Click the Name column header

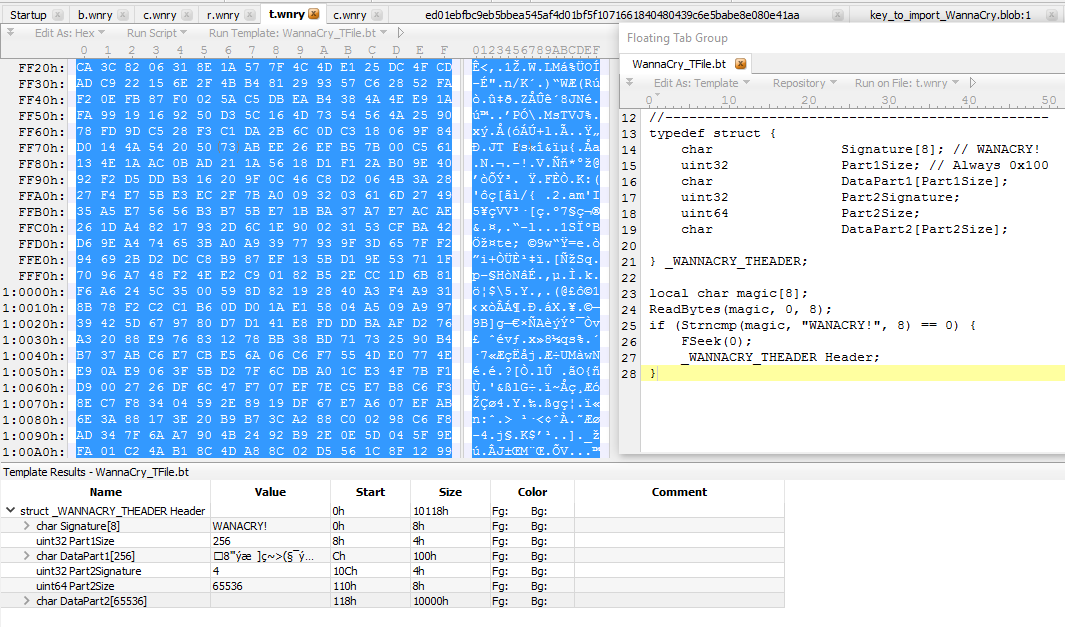point(105,492)
